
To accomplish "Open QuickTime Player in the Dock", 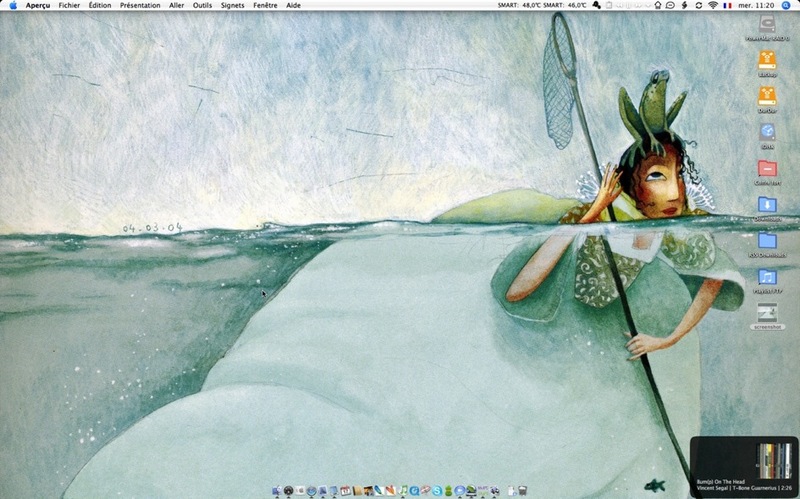I will pyautogui.click(x=414, y=490).
